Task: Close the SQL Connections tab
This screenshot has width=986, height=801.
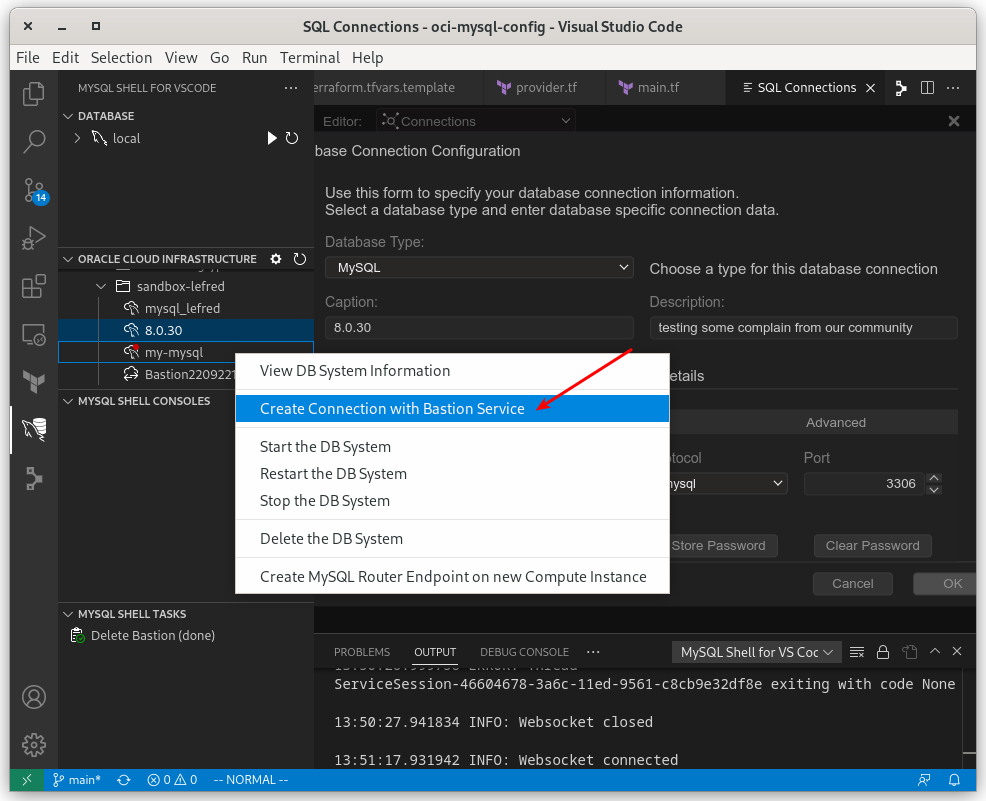Action: (870, 88)
